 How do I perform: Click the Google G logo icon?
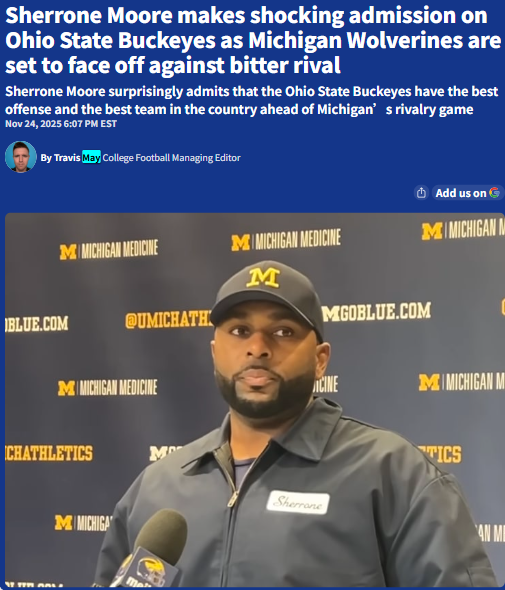pos(494,193)
